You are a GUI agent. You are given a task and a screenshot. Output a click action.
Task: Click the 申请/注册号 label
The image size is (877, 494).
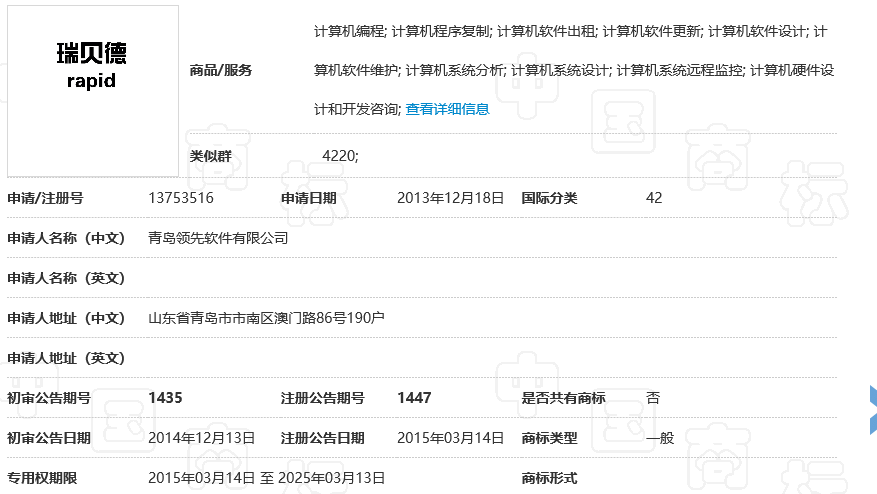(x=45, y=198)
